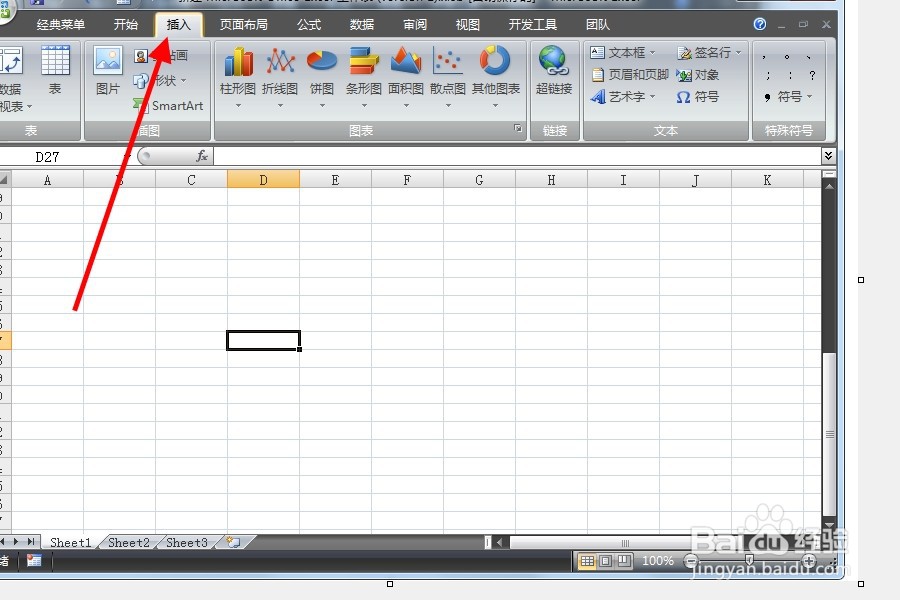Insert a 条形图 bar chart
The width and height of the screenshot is (900, 600).
[x=364, y=76]
